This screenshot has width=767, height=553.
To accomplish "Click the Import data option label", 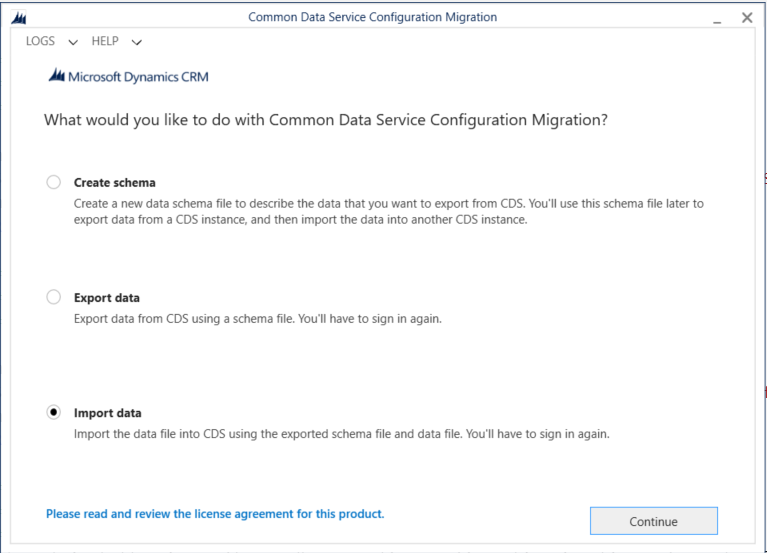I will tap(108, 413).
